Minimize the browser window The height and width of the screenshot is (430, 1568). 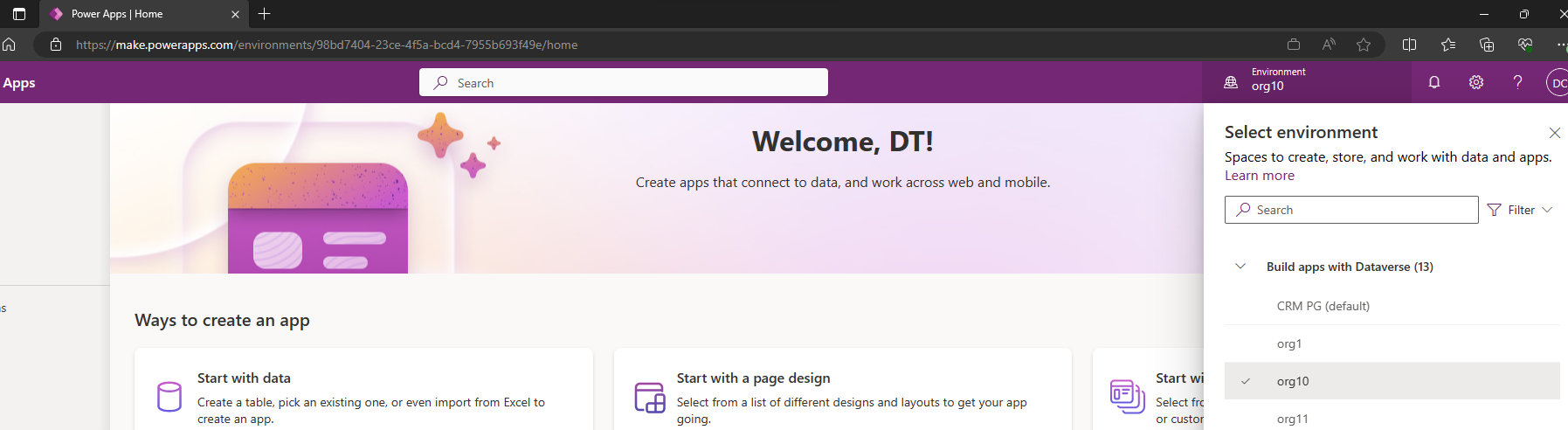tap(1484, 14)
